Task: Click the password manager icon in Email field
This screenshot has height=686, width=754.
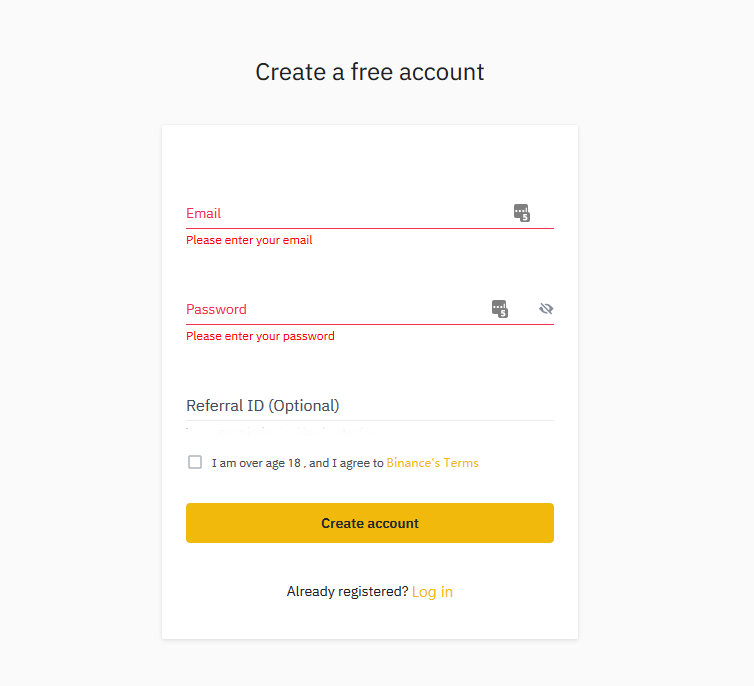Action: [522, 212]
